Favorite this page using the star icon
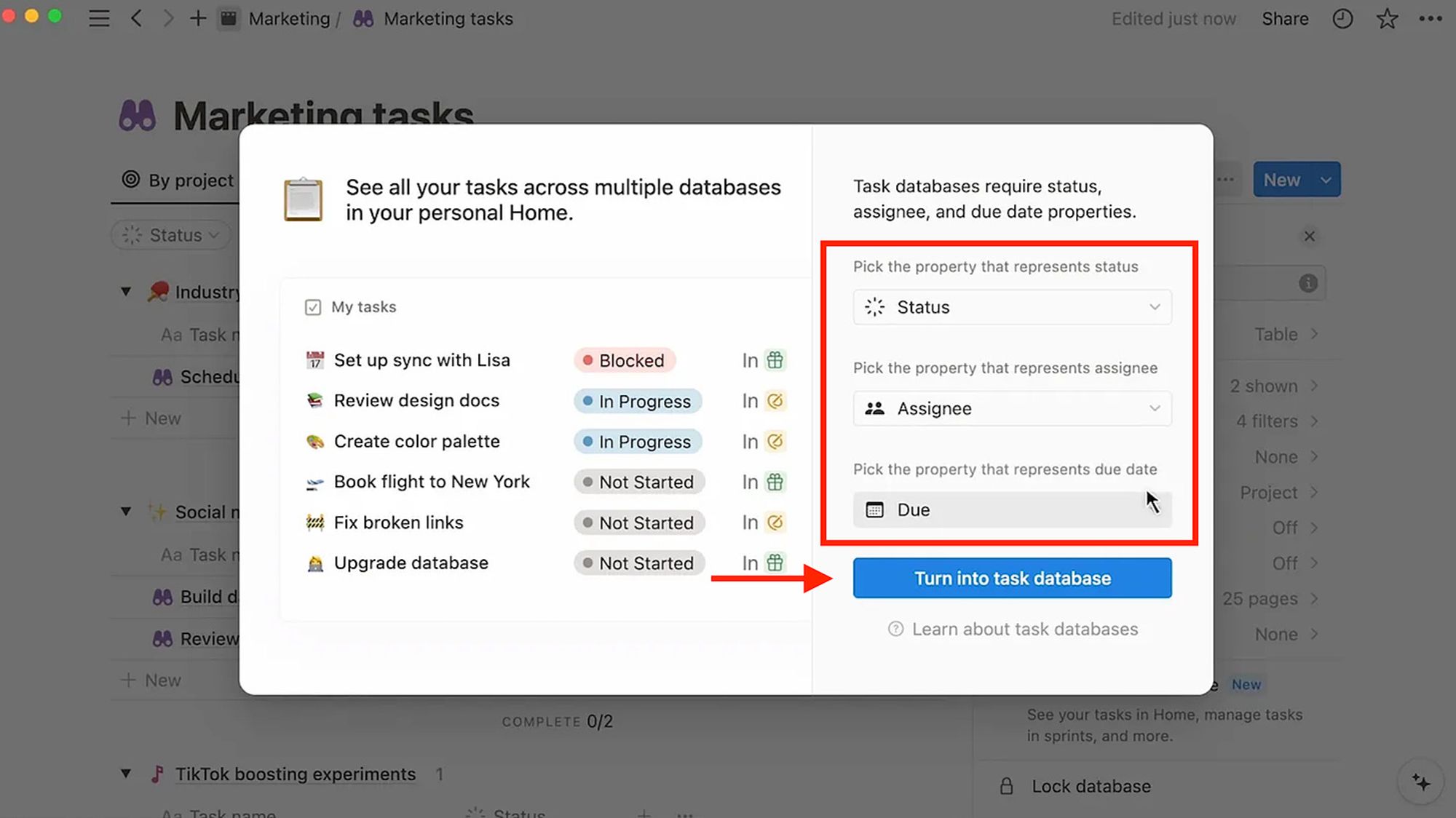Image resolution: width=1456 pixels, height=818 pixels. pyautogui.click(x=1387, y=19)
